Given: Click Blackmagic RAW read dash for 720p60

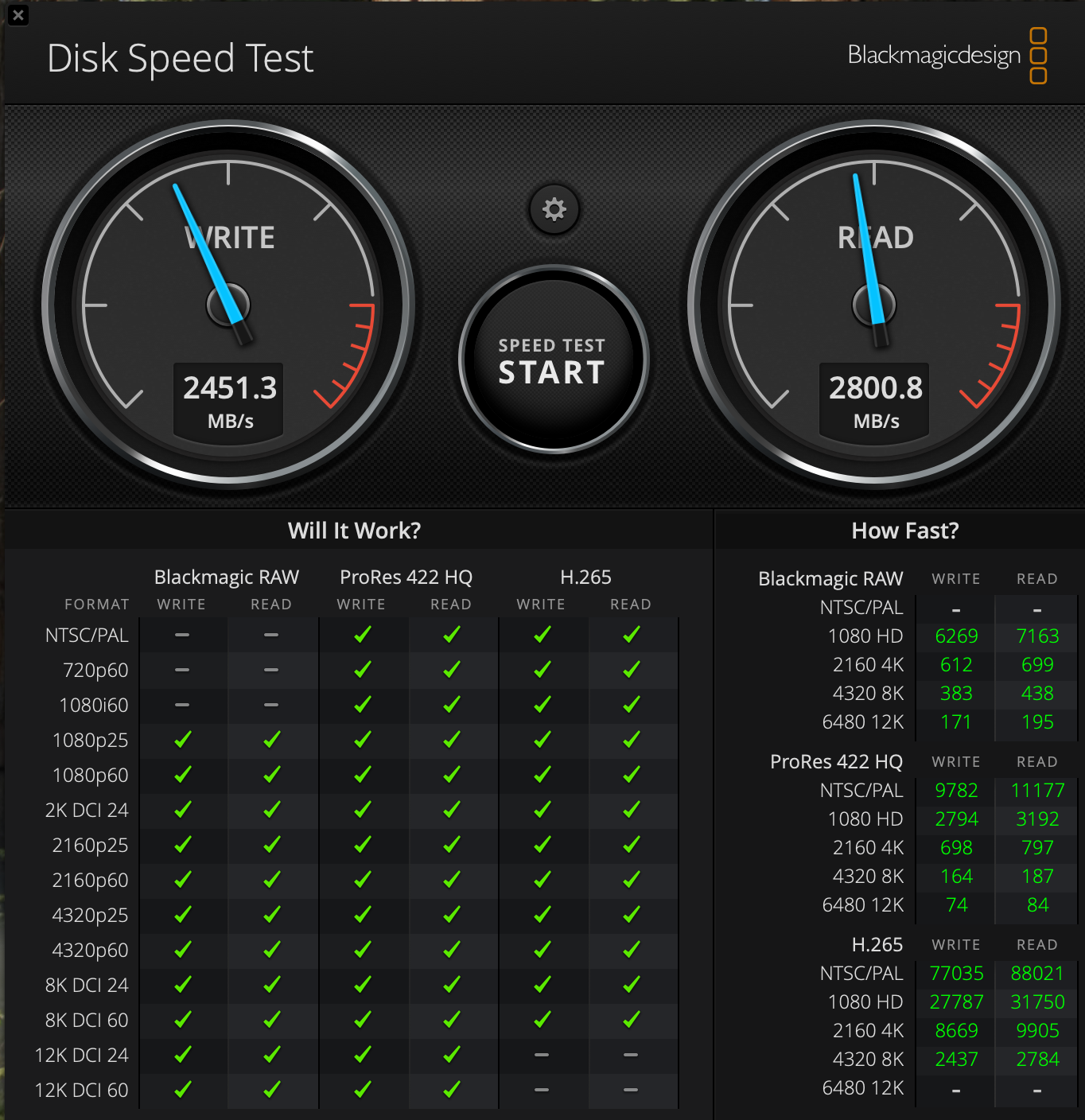Looking at the screenshot, I should [271, 670].
